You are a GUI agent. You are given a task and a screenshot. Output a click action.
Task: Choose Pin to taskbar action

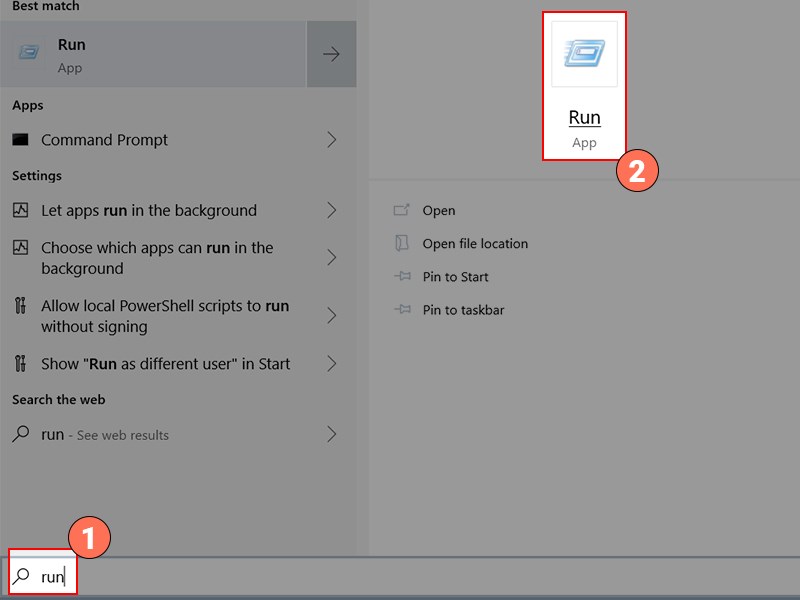463,310
